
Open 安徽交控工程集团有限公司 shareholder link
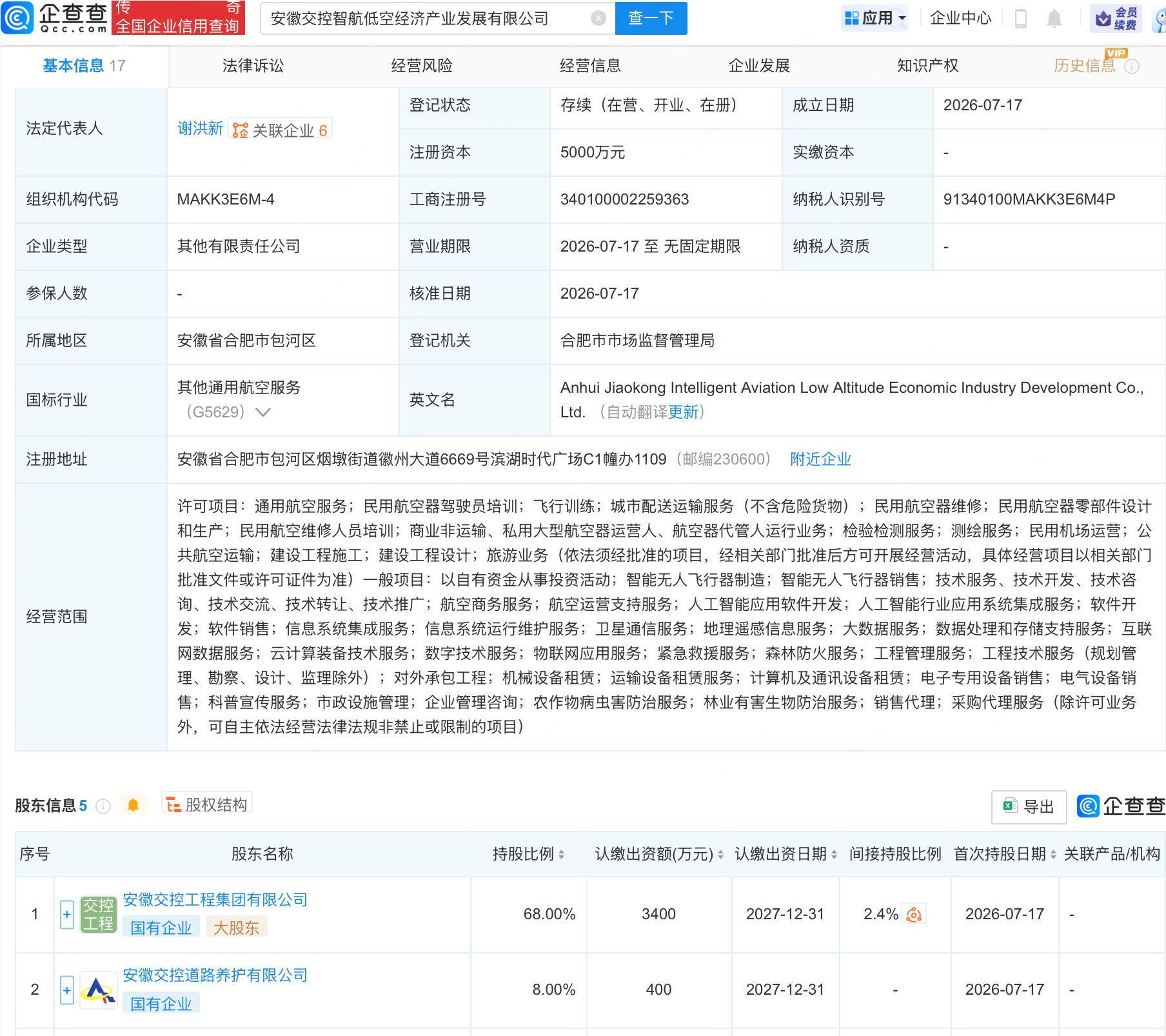pyautogui.click(x=215, y=900)
